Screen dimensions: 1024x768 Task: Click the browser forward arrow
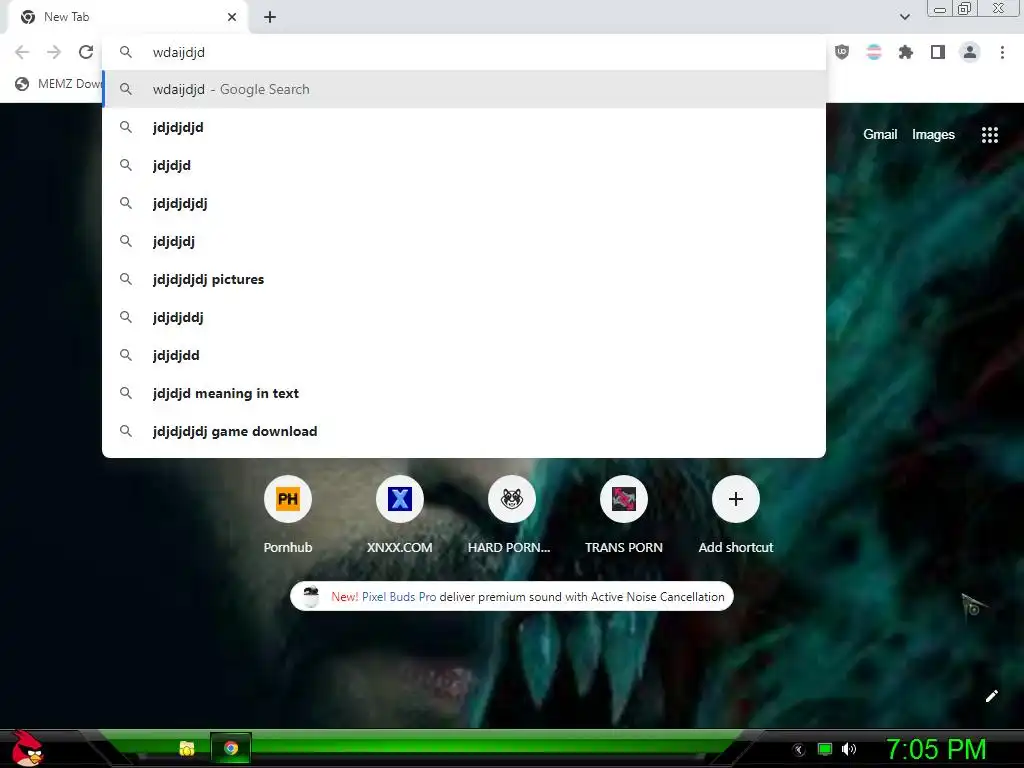[54, 52]
